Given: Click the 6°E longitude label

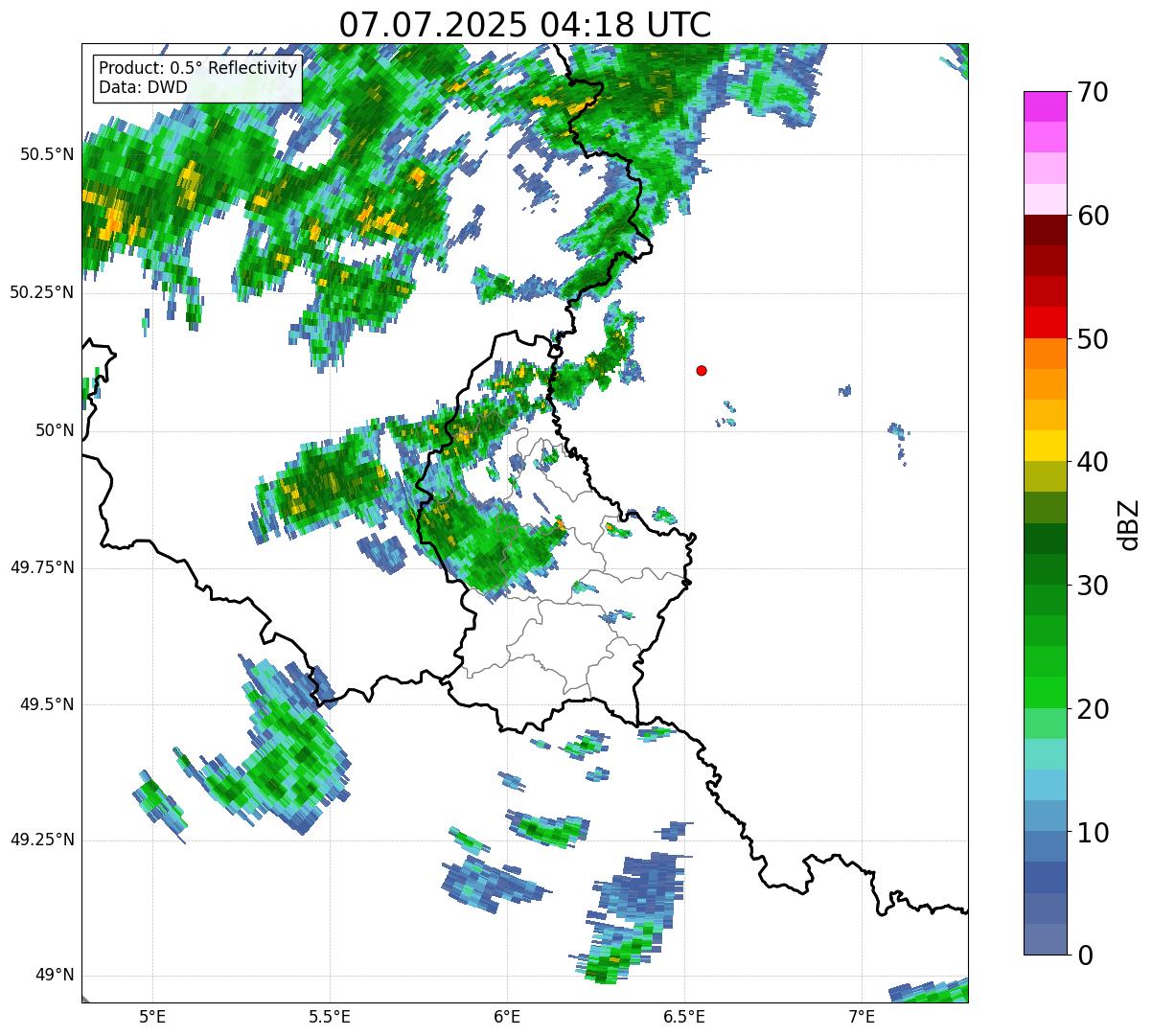Looking at the screenshot, I should point(507,1016).
